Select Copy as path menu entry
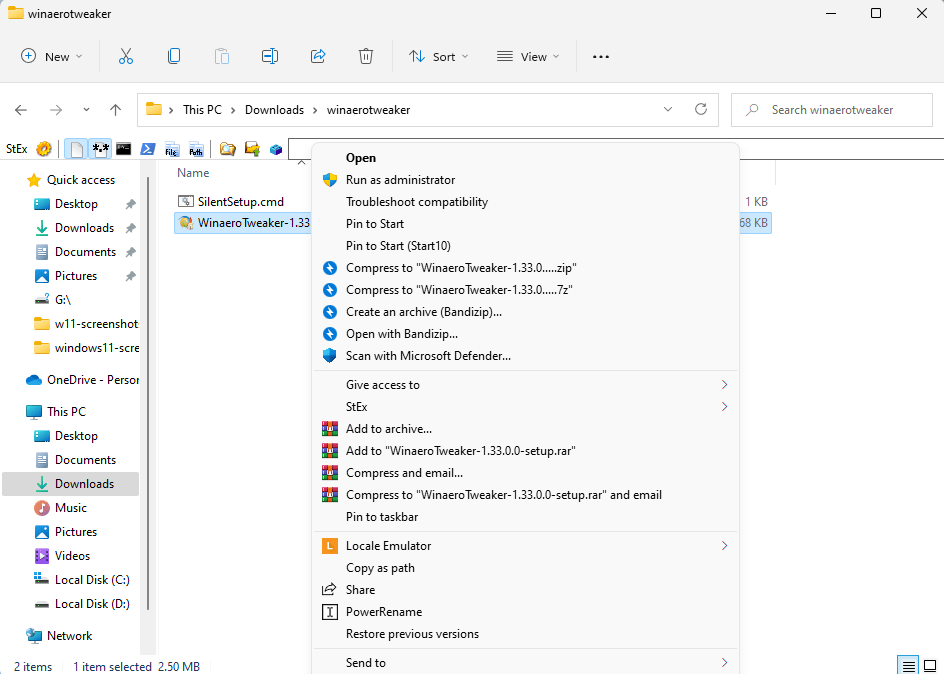The height and width of the screenshot is (674, 944). (x=380, y=568)
